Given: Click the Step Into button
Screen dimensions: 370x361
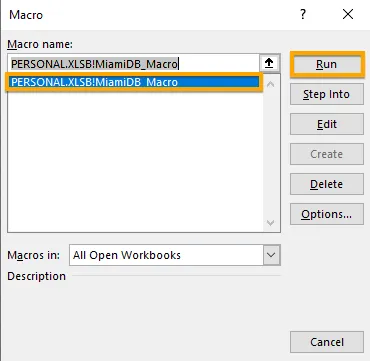Looking at the screenshot, I should coord(326,94).
